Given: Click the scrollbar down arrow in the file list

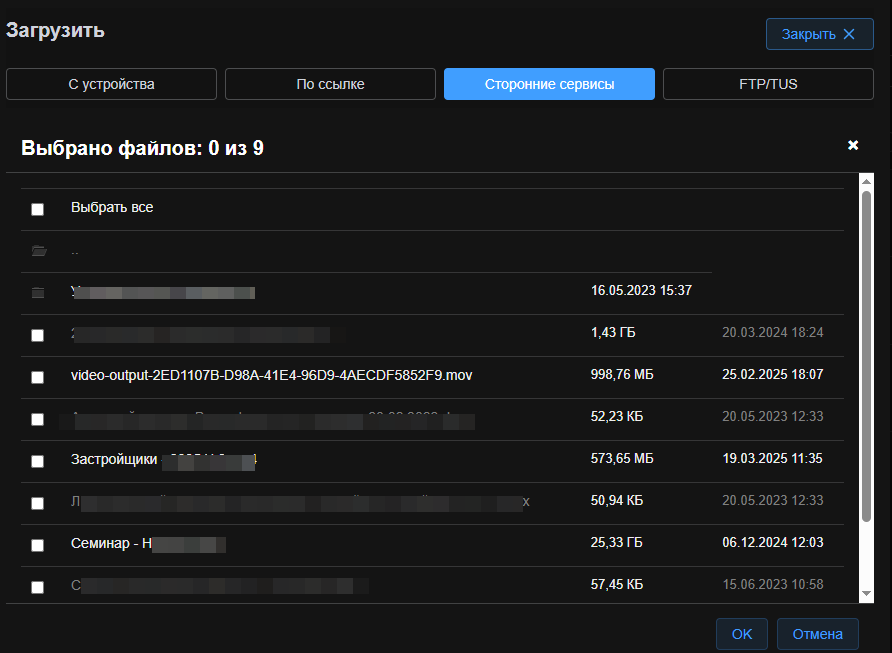Looking at the screenshot, I should coord(866,593).
